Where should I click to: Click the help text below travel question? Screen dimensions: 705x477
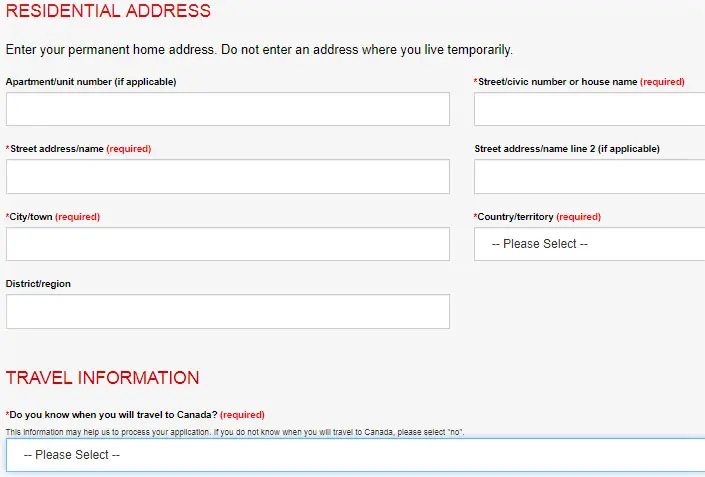click(235, 432)
